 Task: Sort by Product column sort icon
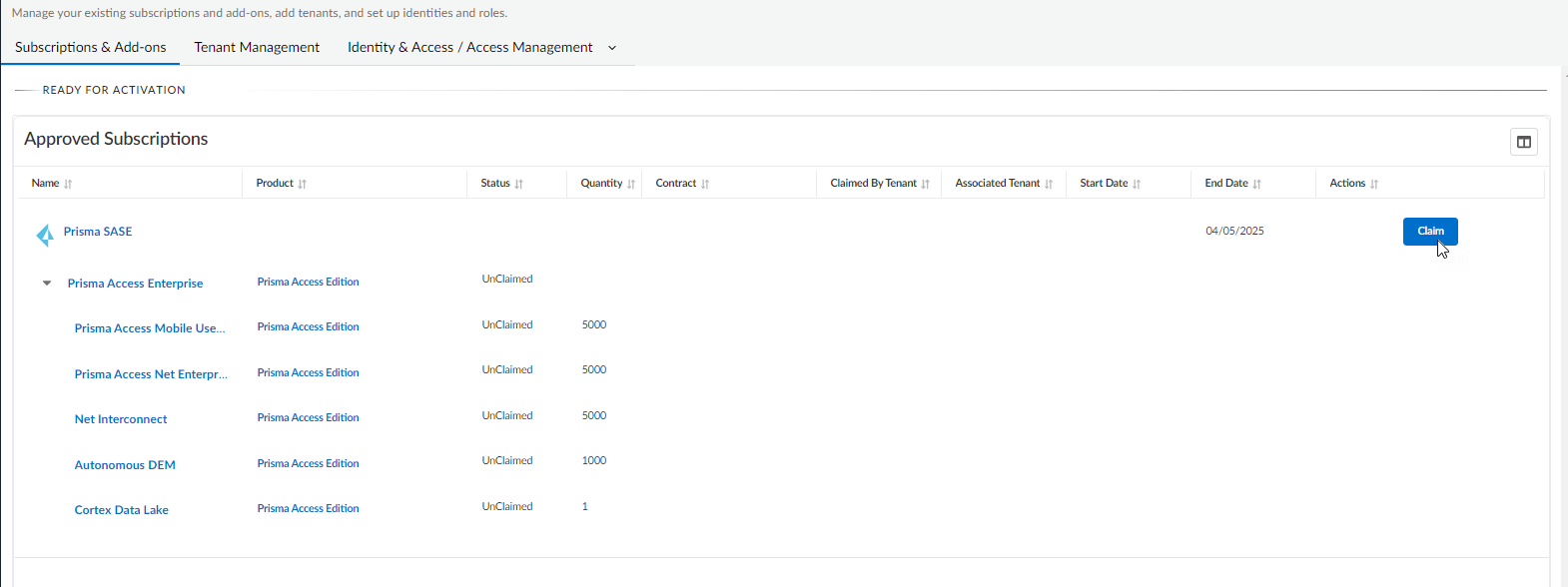(x=302, y=184)
